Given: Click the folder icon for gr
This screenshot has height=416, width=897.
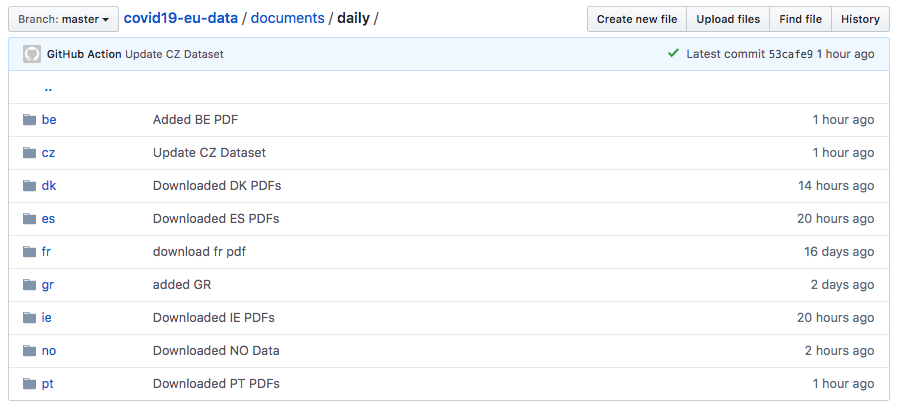Looking at the screenshot, I should click(30, 284).
